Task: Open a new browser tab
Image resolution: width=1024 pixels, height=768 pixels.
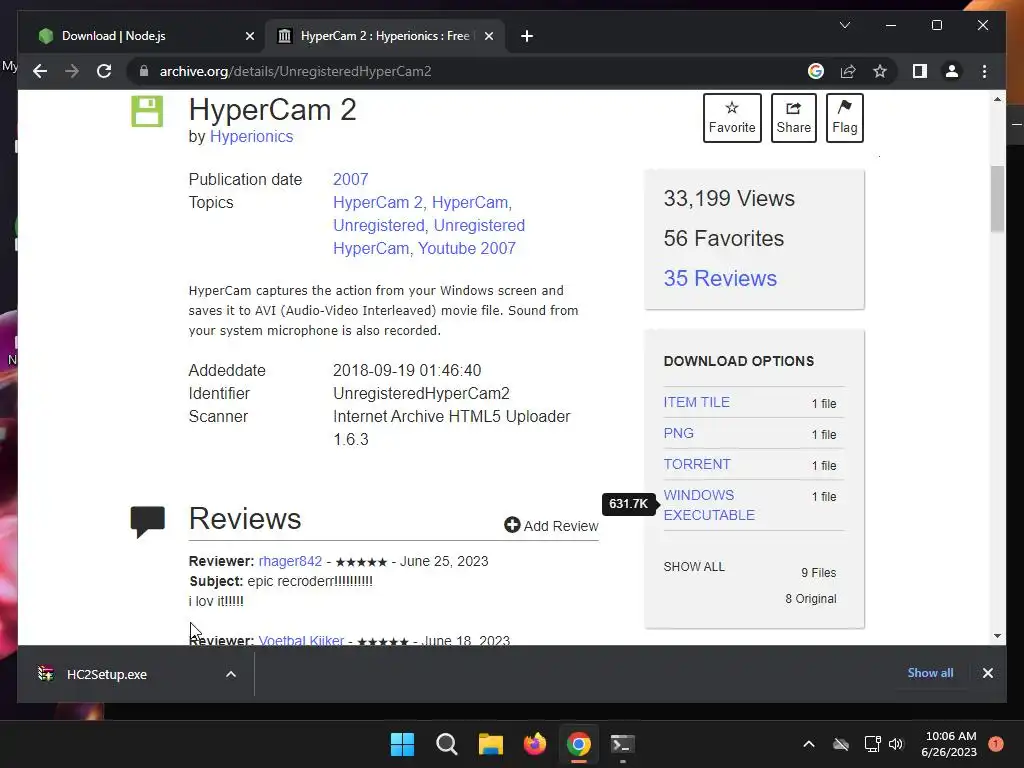Action: coord(526,36)
